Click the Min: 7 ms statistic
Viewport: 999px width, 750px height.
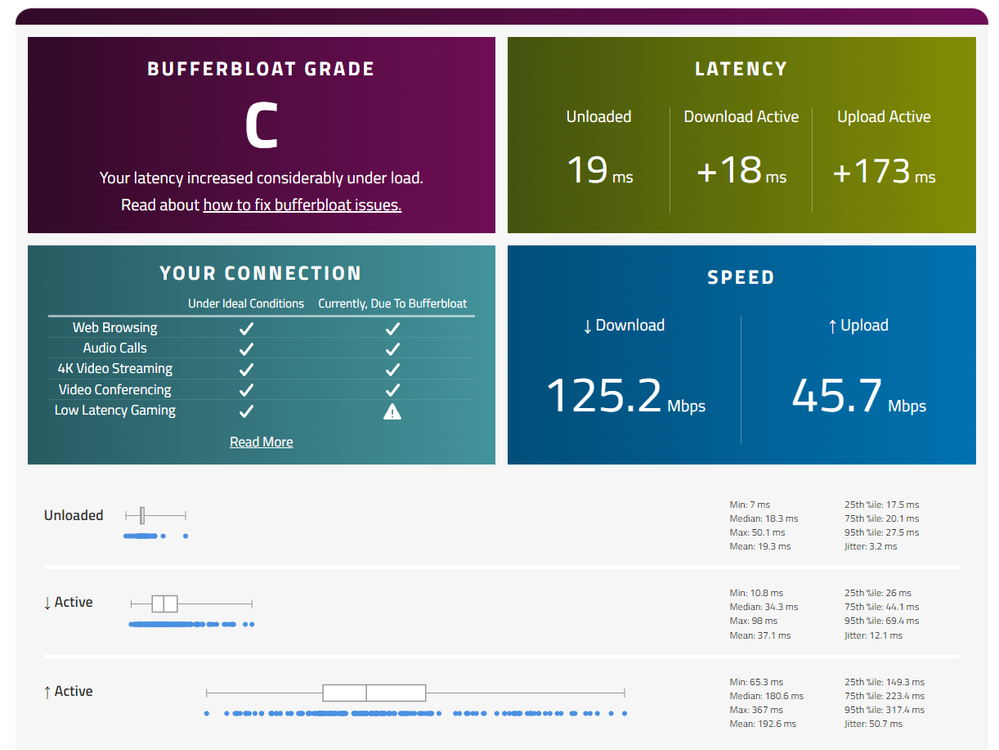[750, 505]
